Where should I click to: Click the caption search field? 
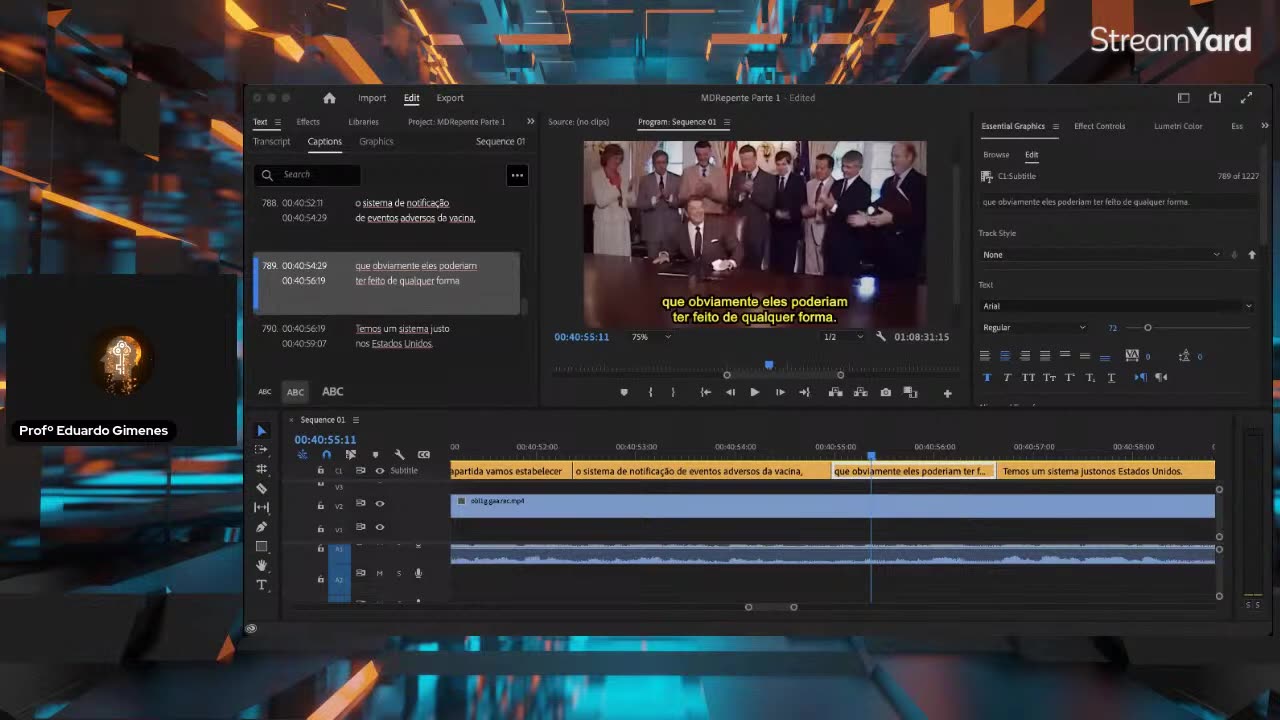tap(307, 175)
